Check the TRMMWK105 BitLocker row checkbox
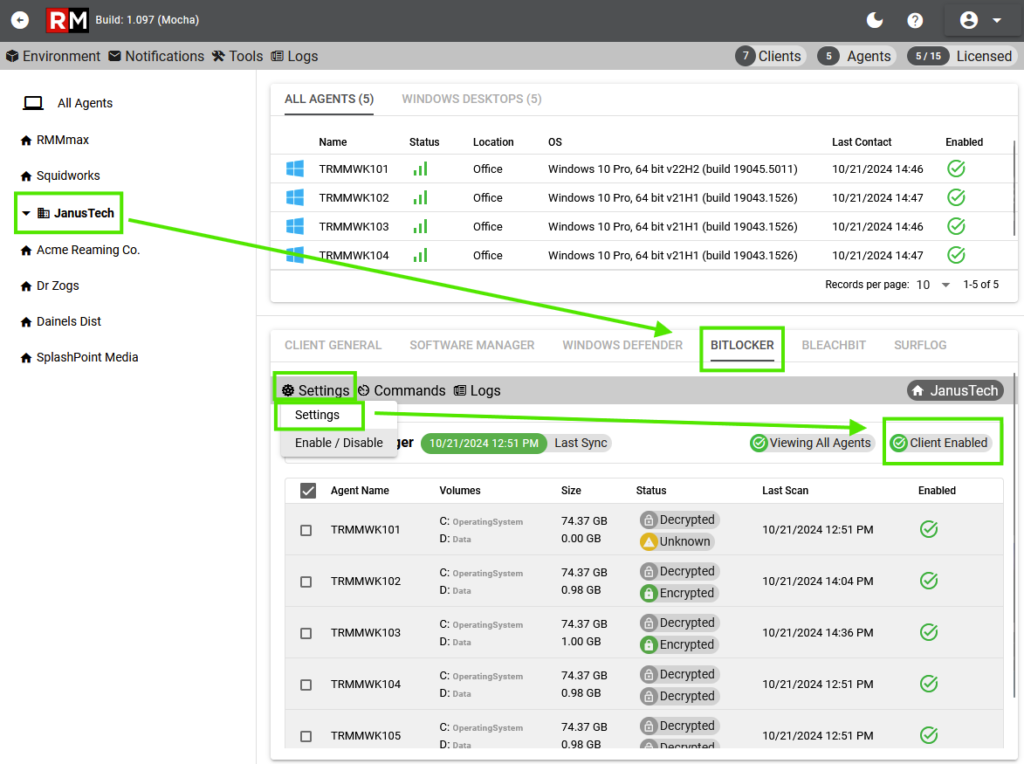1024x764 pixels. 306,737
